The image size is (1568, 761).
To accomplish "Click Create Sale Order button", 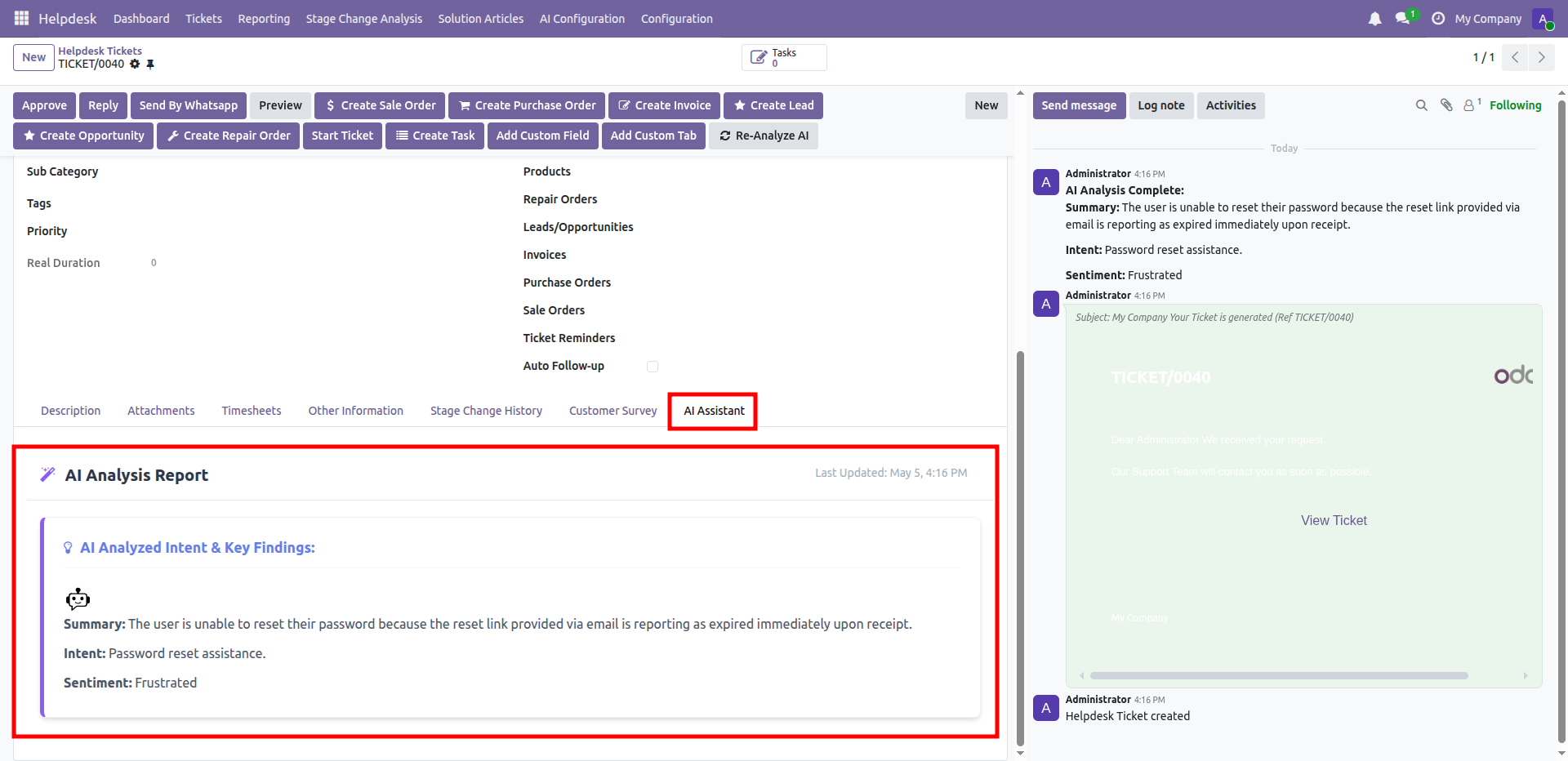I will tap(380, 105).
